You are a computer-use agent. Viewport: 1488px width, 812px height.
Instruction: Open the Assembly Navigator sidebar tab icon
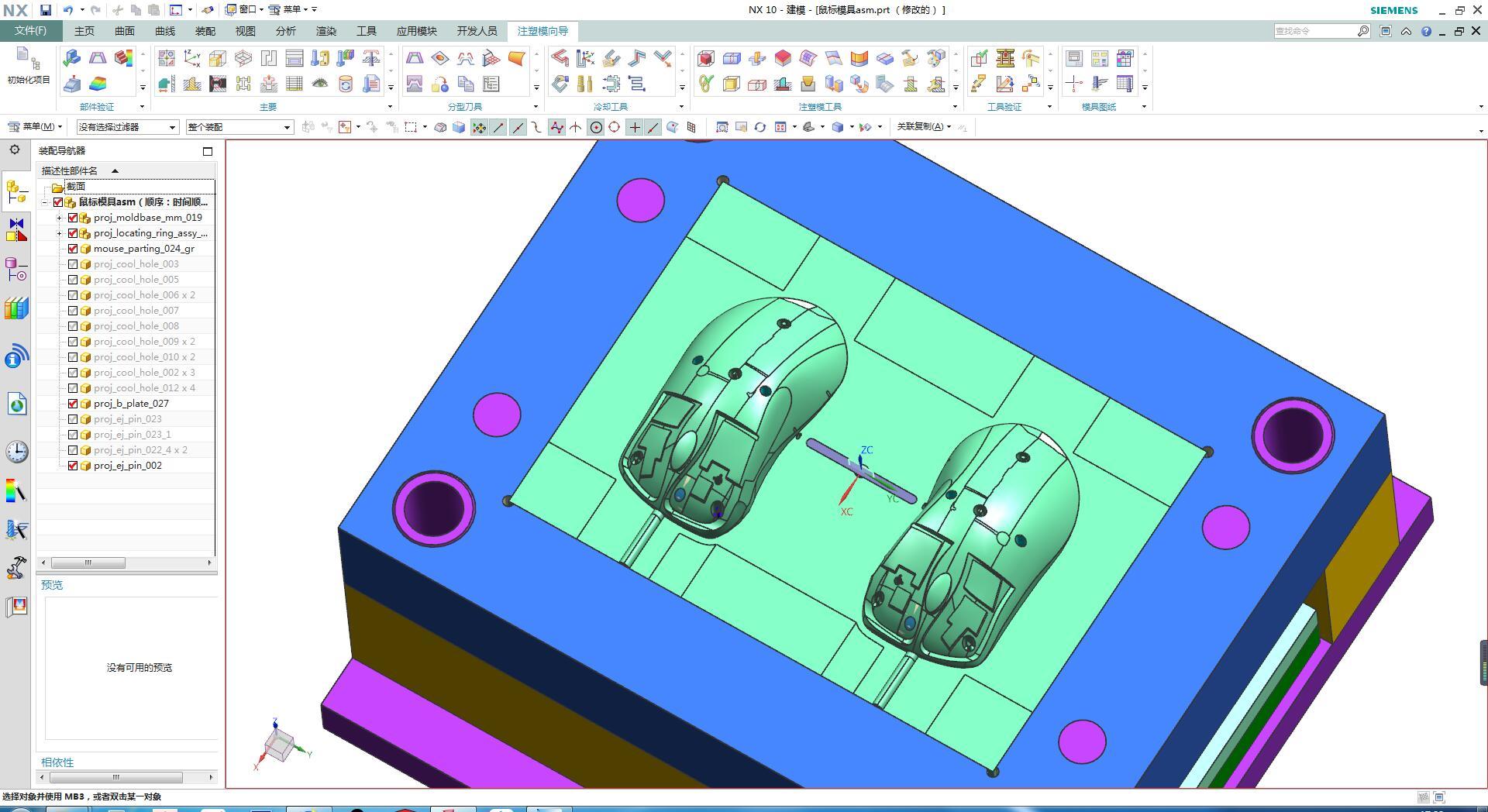pyautogui.click(x=16, y=191)
